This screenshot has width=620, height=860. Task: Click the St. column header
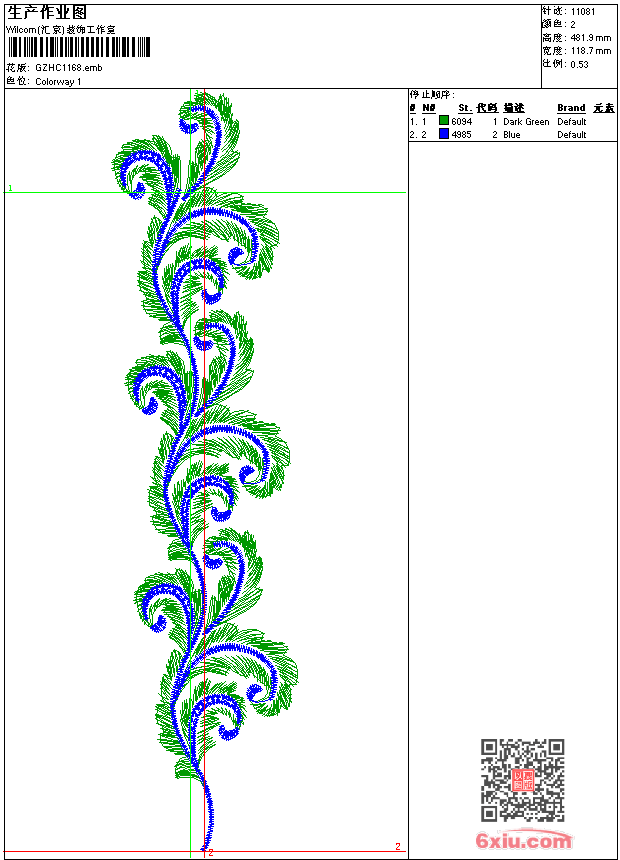click(464, 108)
